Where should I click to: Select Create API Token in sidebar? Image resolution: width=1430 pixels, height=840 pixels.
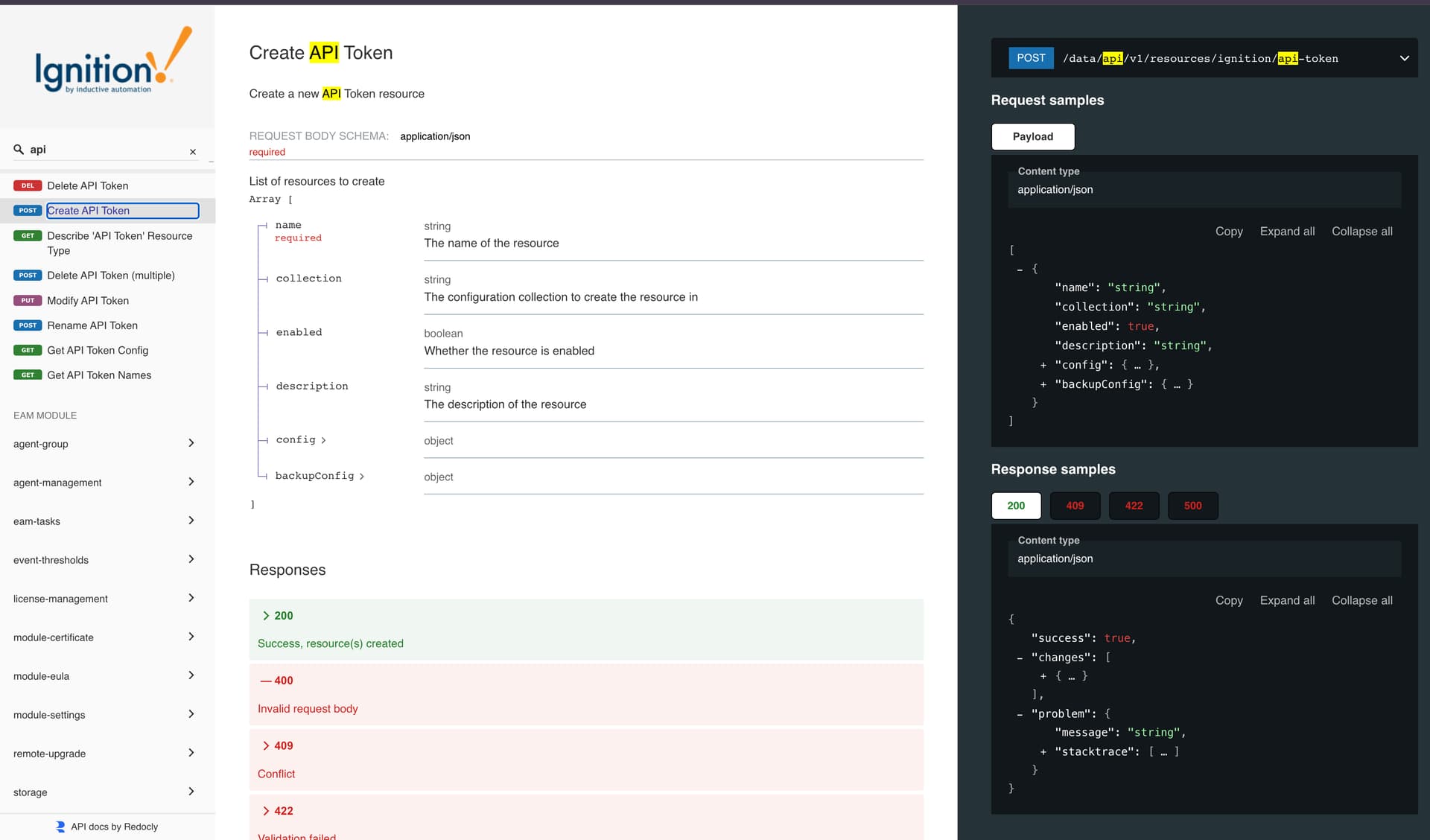point(107,211)
